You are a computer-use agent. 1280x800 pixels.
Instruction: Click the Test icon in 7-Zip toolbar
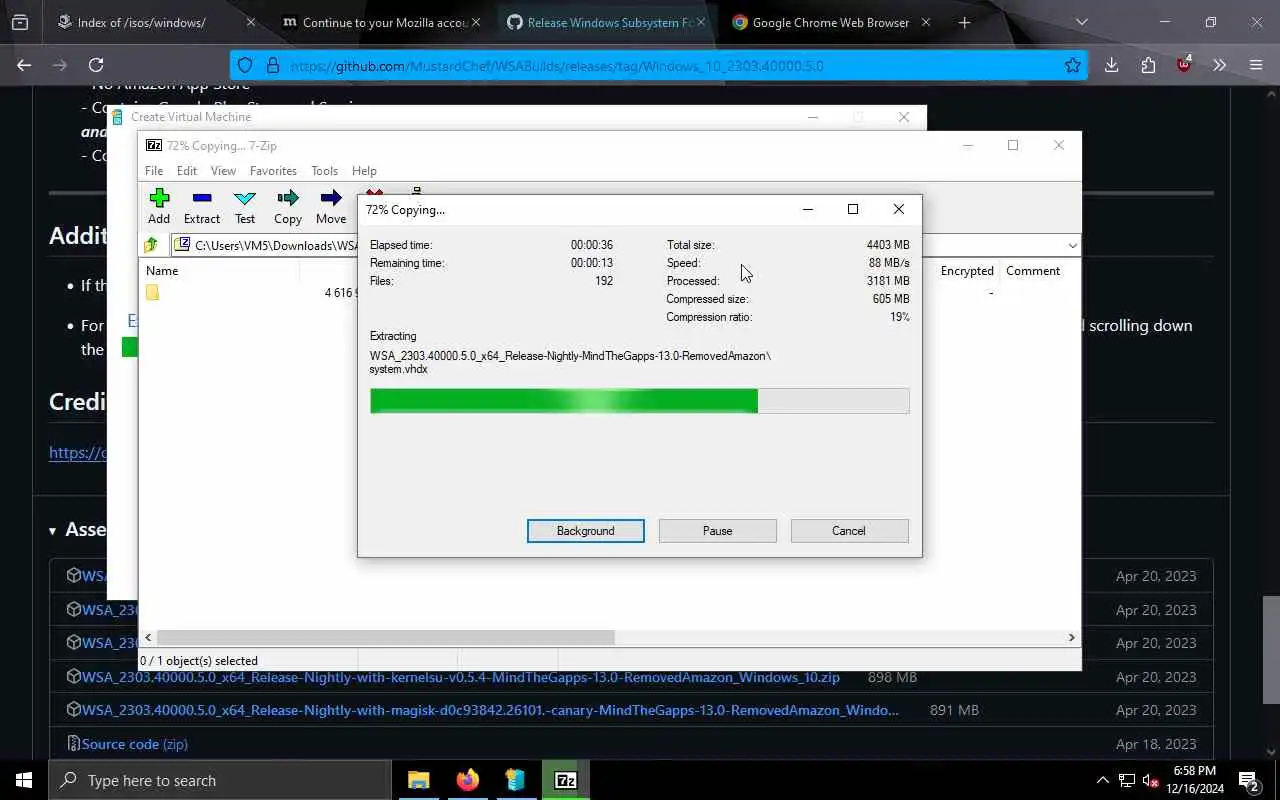coord(245,198)
